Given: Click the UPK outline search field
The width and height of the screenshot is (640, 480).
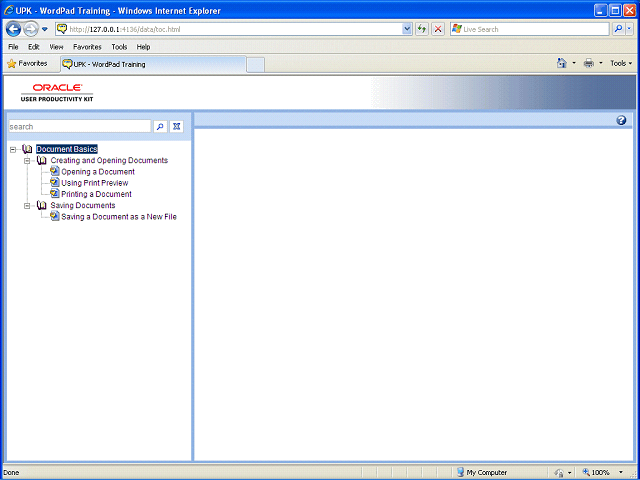Looking at the screenshot, I should click(x=80, y=127).
